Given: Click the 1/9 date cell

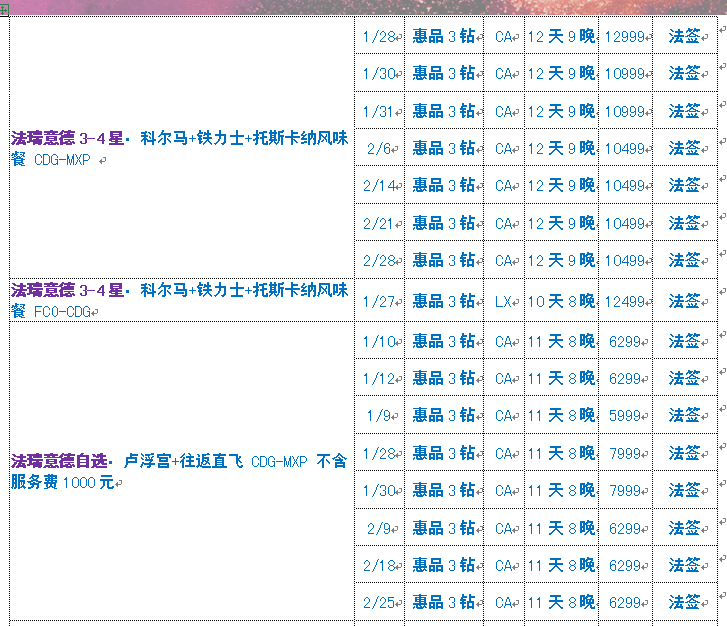Looking at the screenshot, I should point(380,415).
